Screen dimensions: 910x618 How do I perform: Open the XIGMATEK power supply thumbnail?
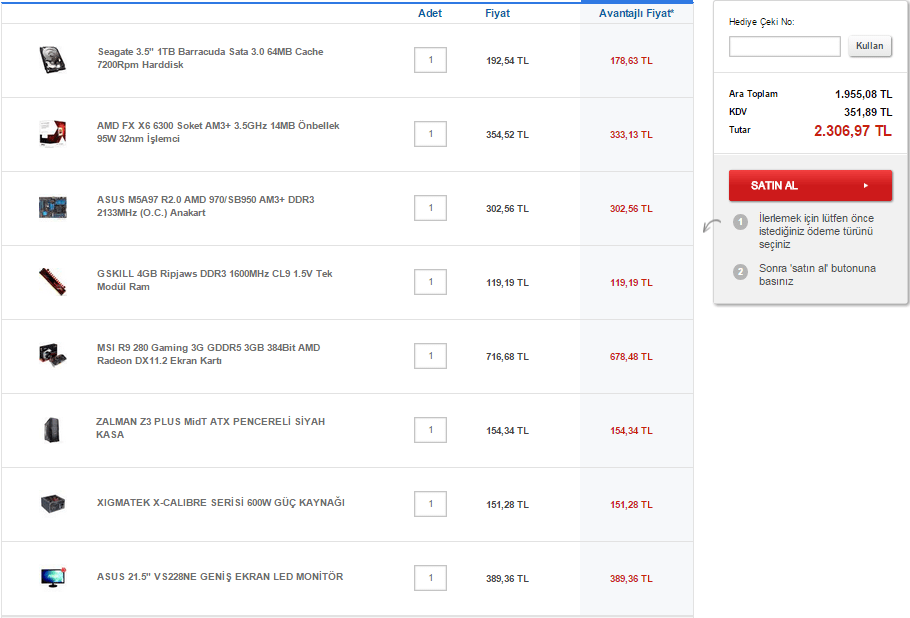point(52,503)
